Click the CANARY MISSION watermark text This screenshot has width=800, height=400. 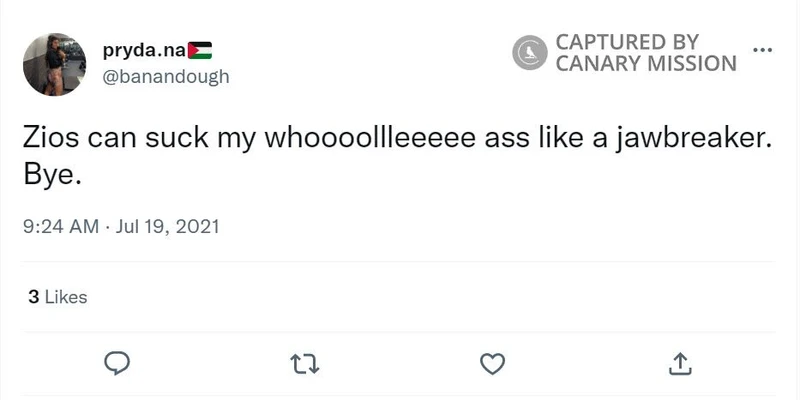tap(645, 64)
